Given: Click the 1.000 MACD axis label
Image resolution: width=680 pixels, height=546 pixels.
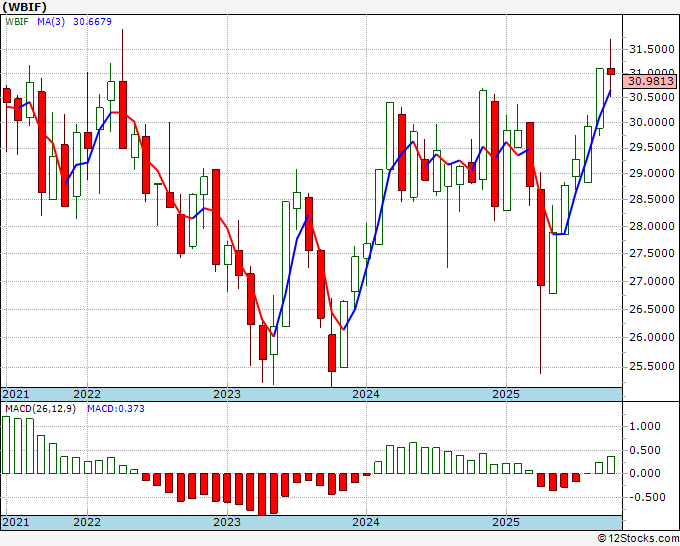Looking at the screenshot, I should click(644, 426).
